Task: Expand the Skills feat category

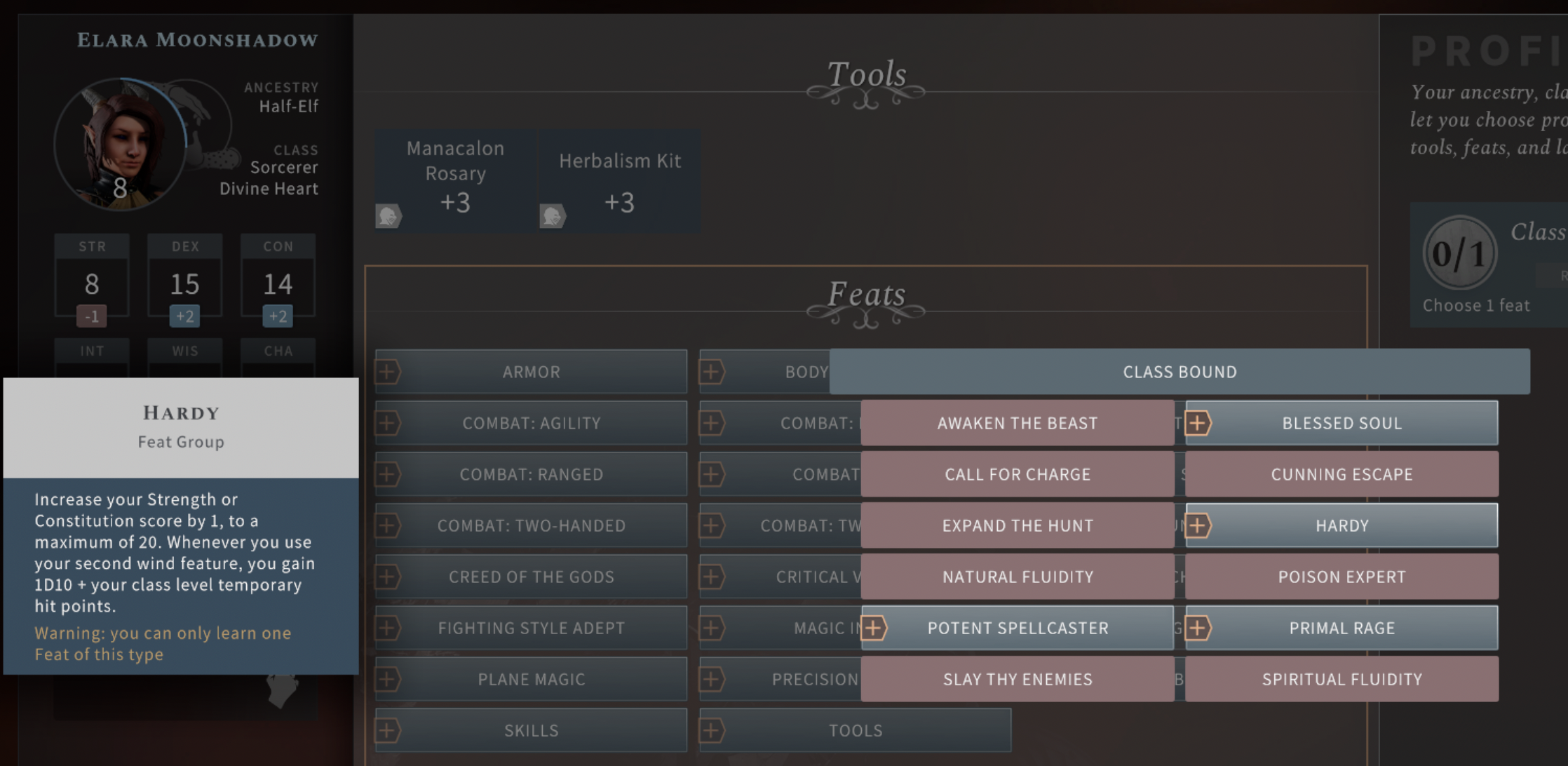Action: 531,730
